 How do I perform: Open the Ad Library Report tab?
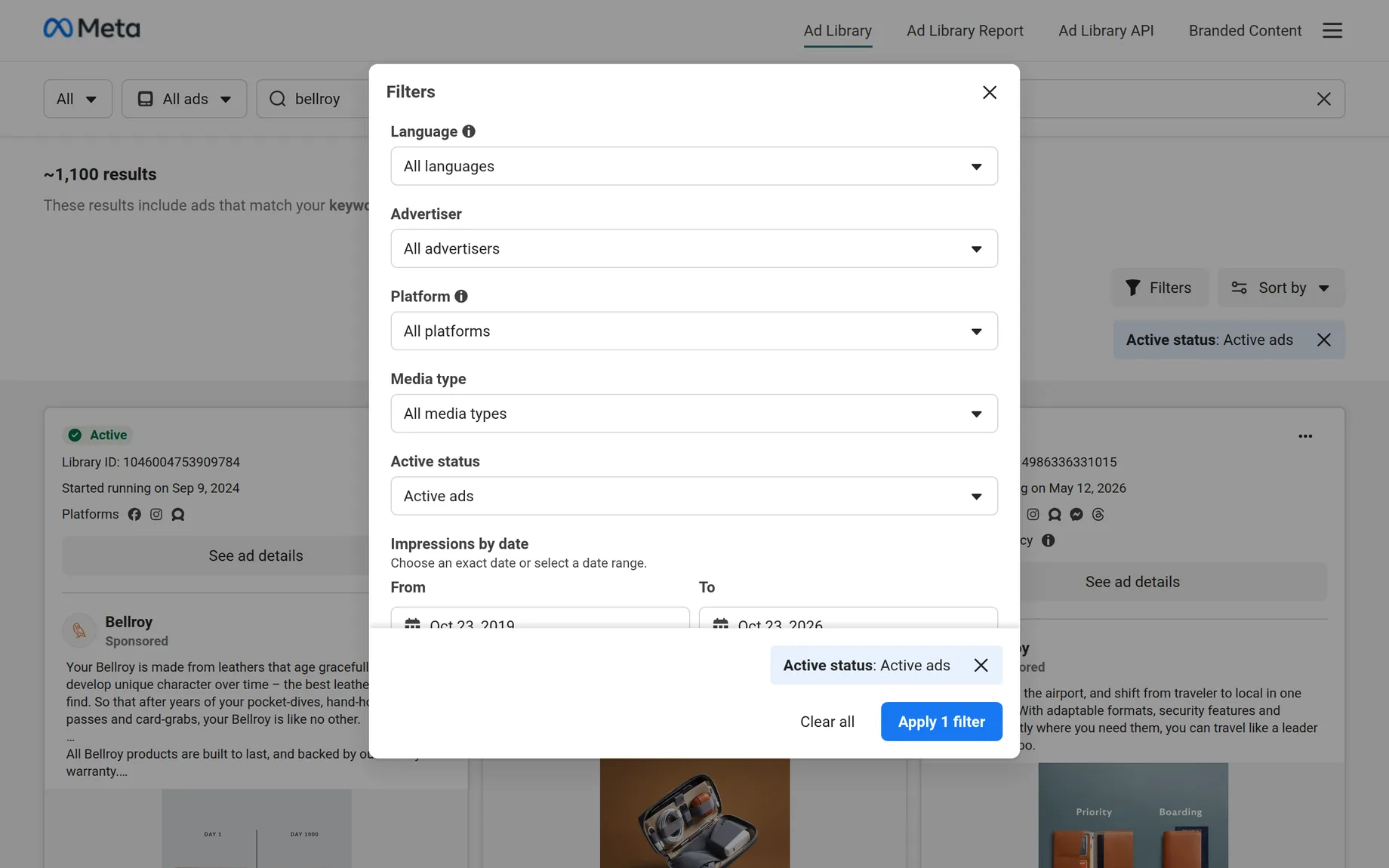click(965, 31)
